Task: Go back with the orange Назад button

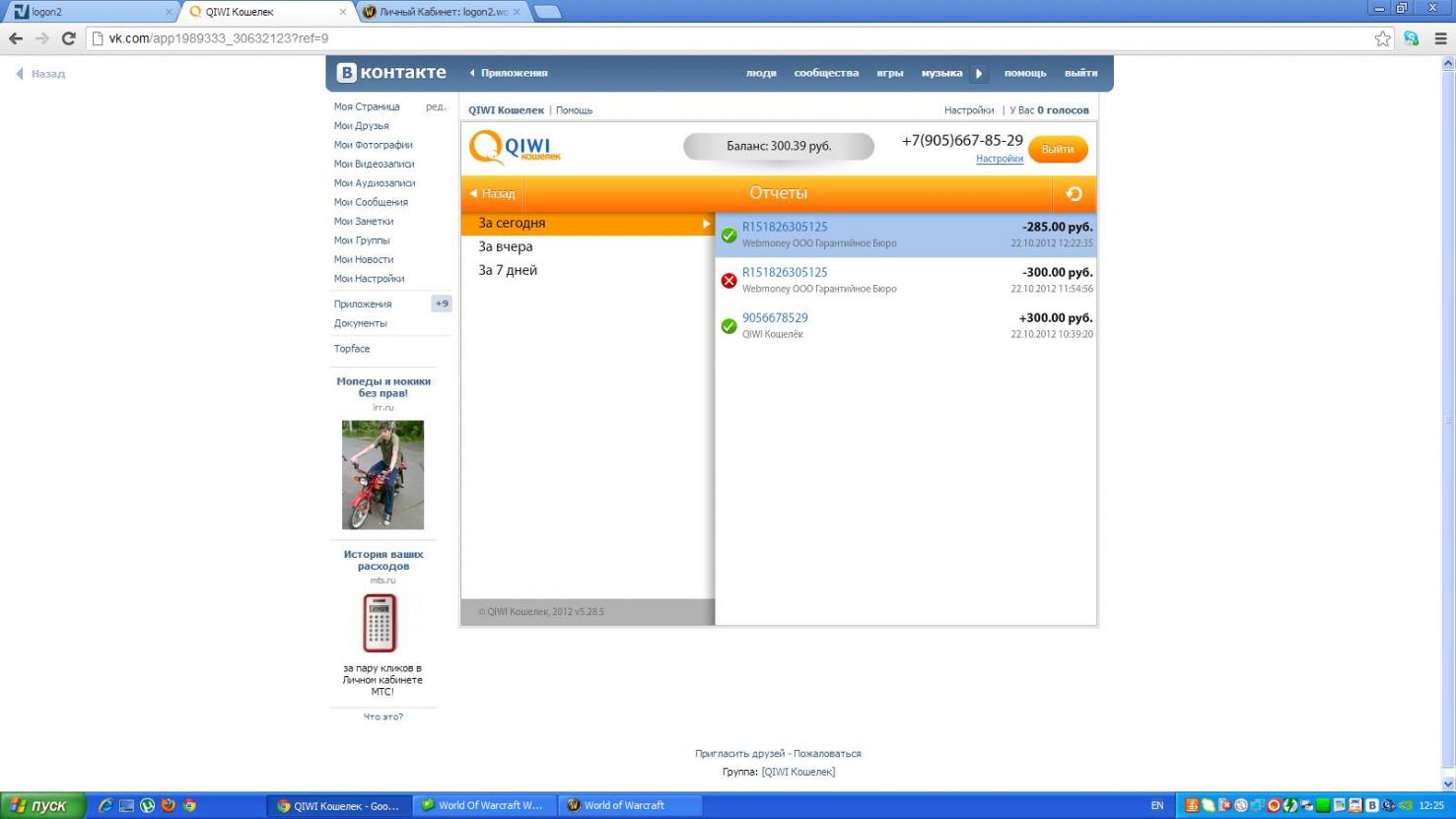Action: tap(493, 194)
